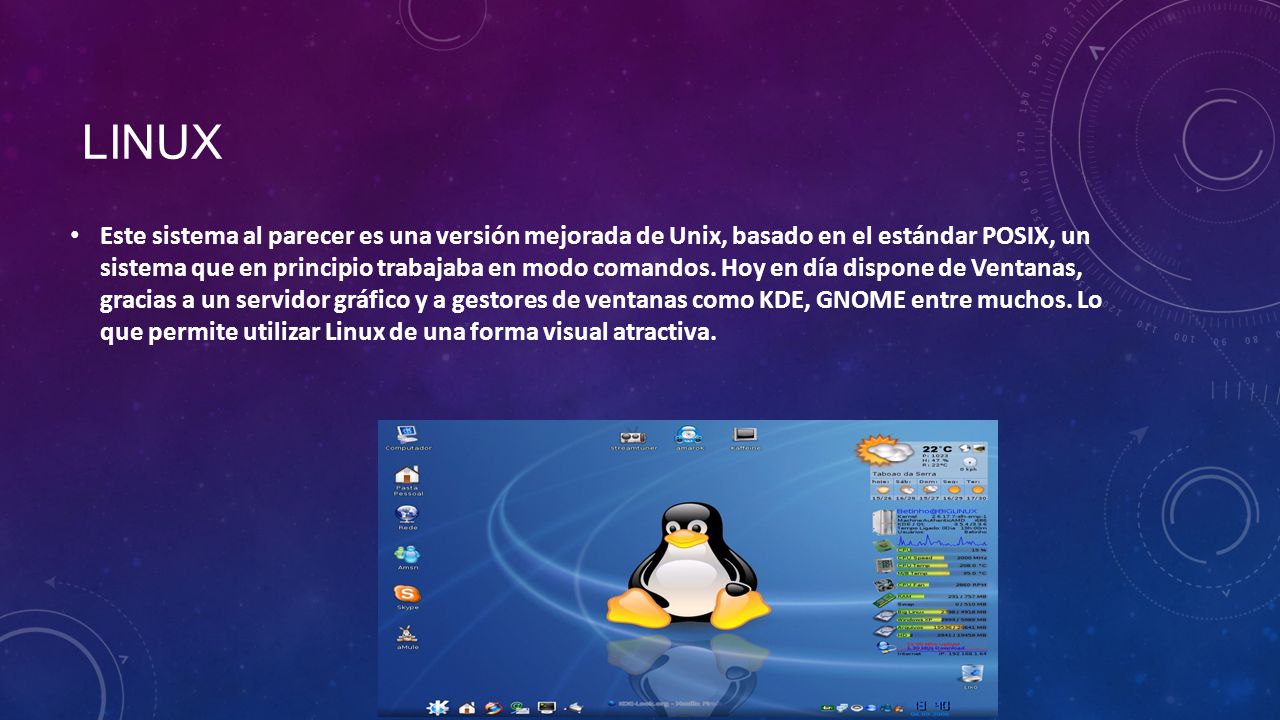Click the fan icon in system monitor

click(x=884, y=585)
